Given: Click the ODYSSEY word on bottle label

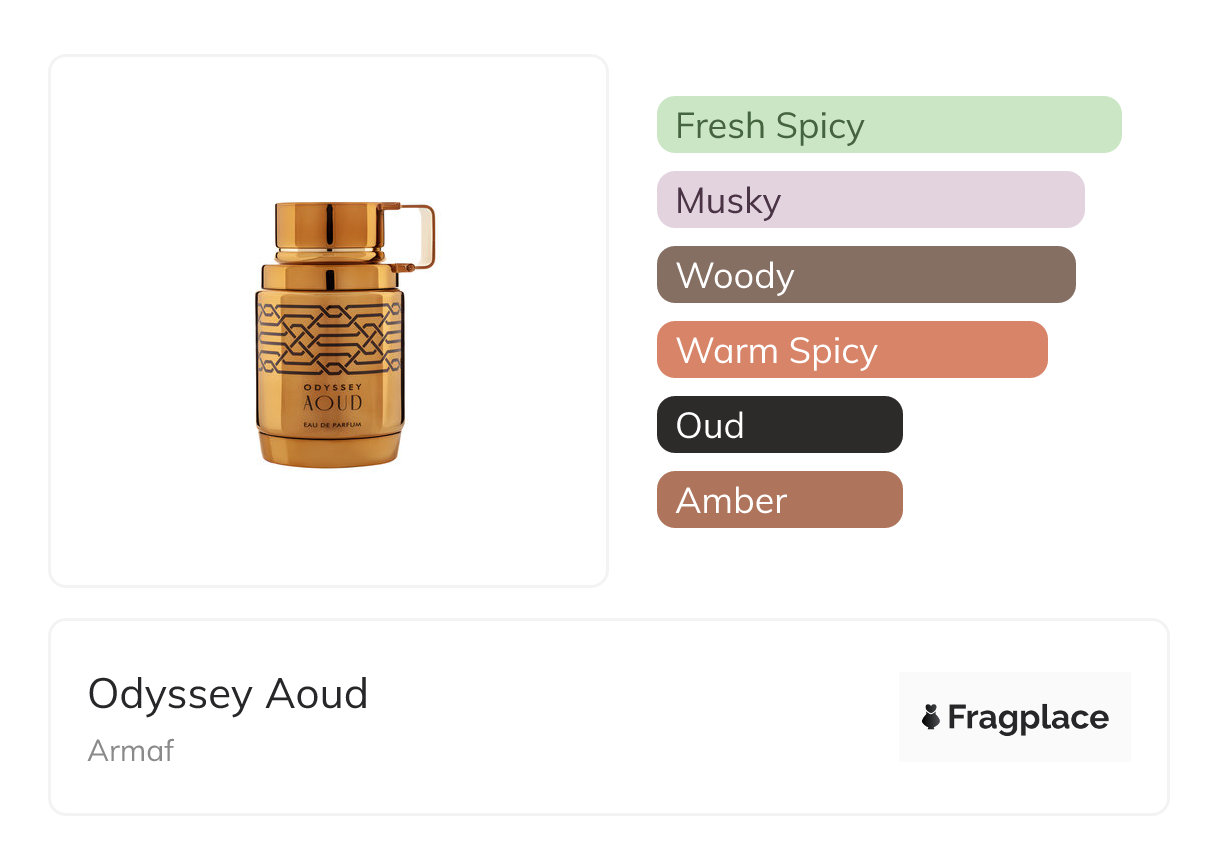Looking at the screenshot, I should [330, 386].
